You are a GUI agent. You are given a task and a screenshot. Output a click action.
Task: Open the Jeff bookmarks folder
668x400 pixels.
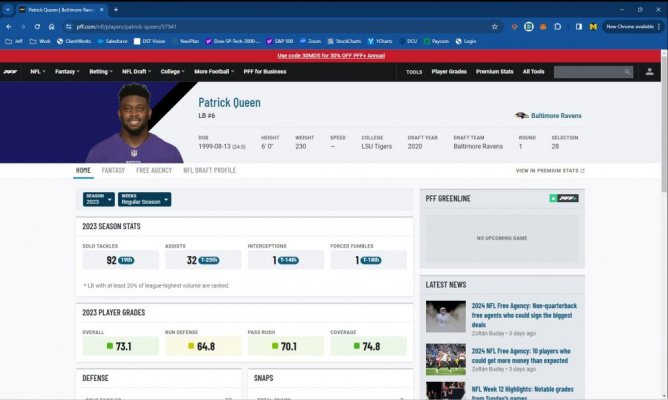tap(14, 41)
